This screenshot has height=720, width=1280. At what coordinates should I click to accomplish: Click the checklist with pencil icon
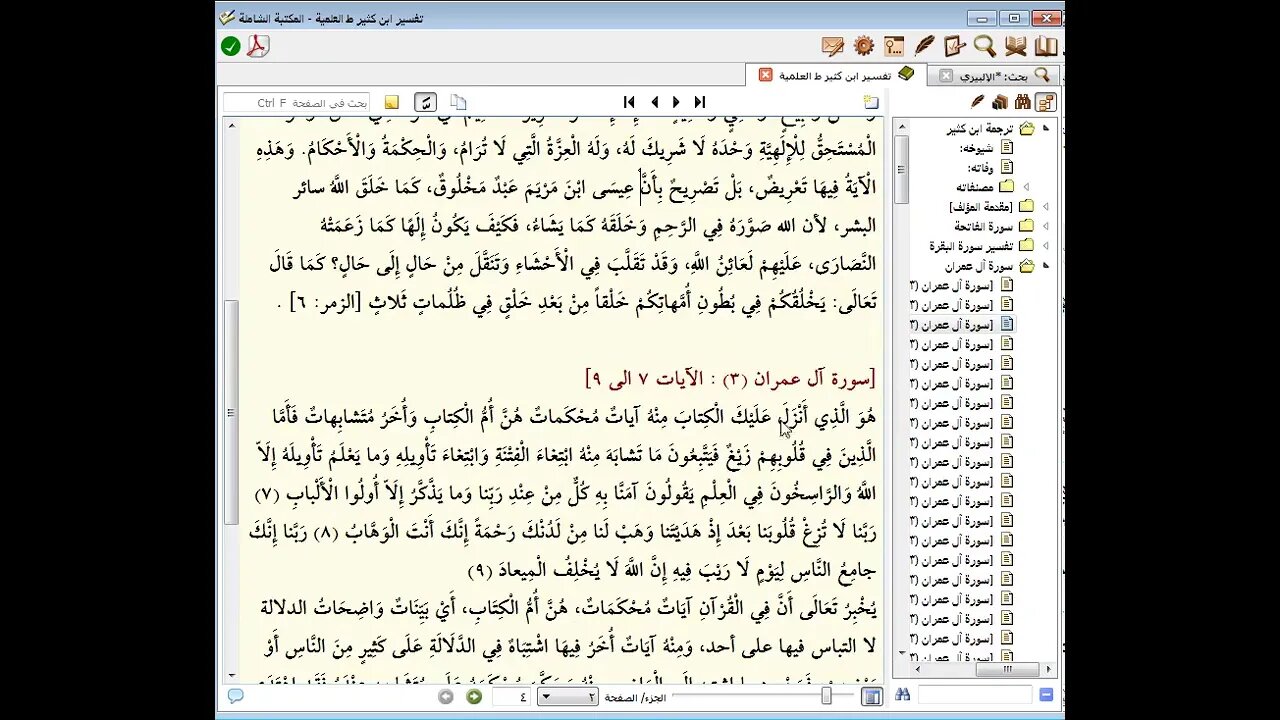955,46
